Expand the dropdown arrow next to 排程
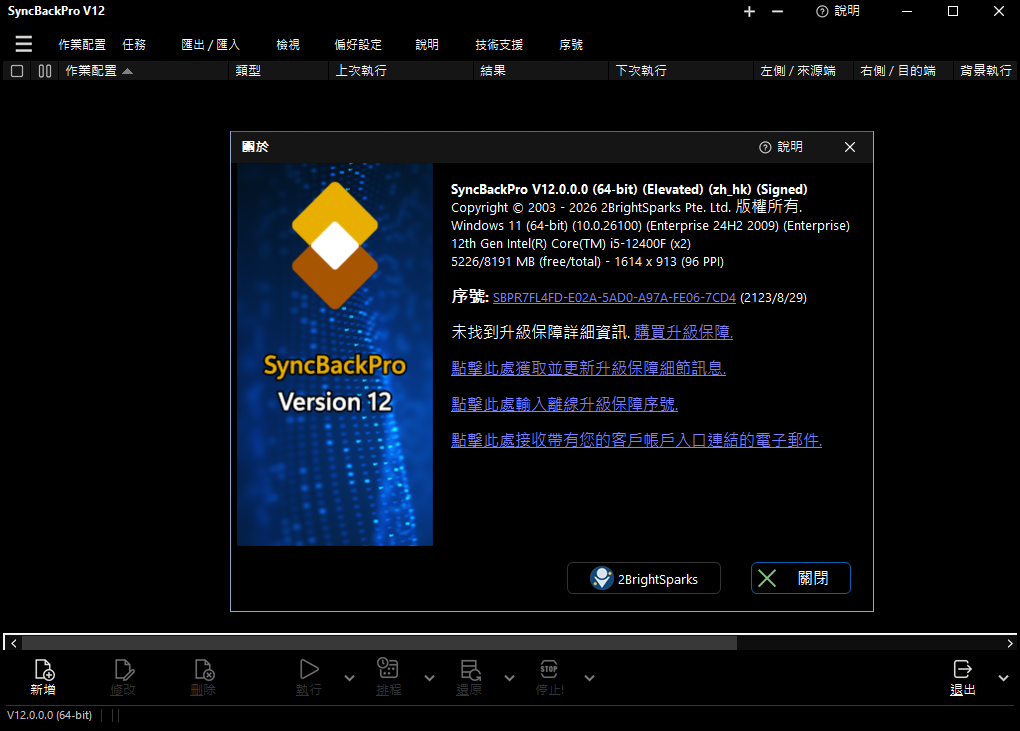 point(429,678)
